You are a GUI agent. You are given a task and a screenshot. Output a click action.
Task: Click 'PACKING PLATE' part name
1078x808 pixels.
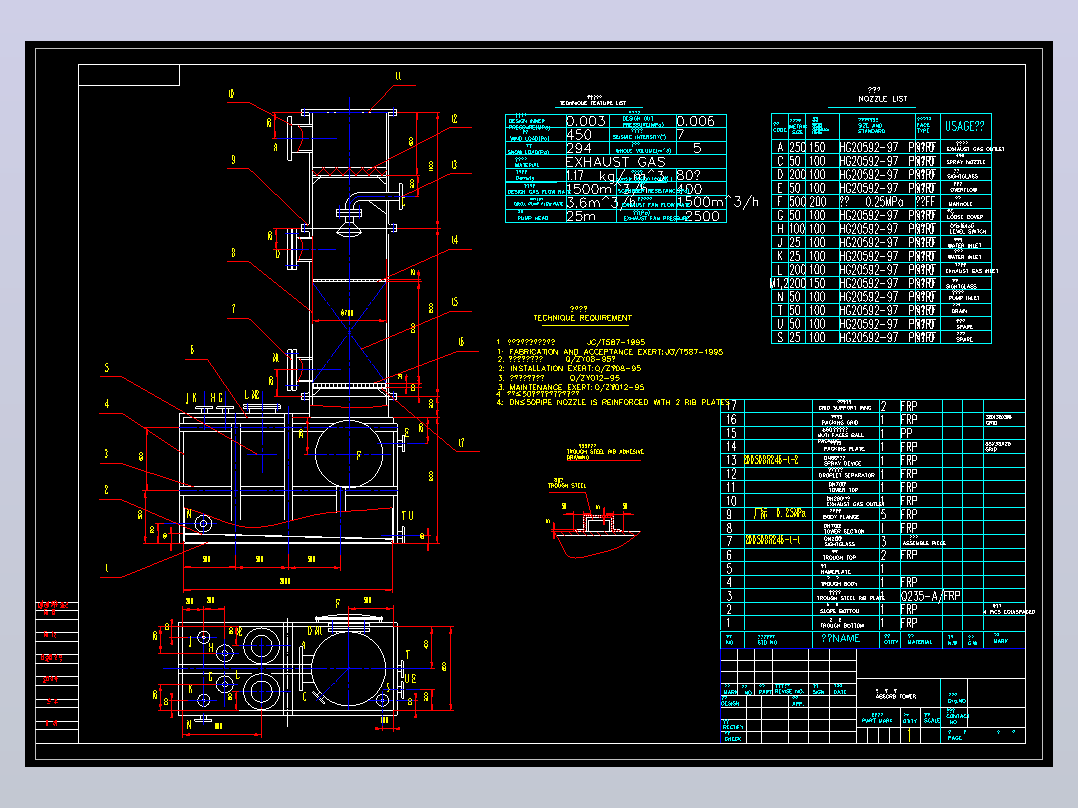click(844, 449)
